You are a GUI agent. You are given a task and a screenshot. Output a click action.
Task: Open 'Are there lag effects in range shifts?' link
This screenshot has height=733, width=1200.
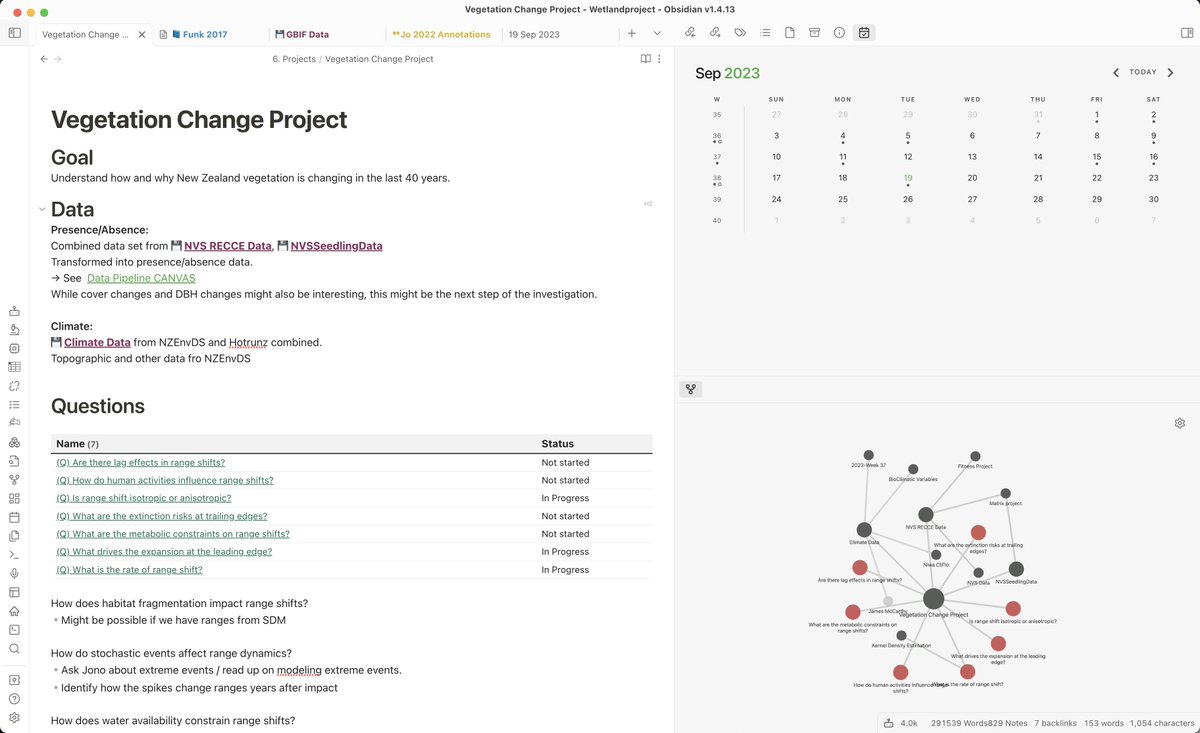pyautogui.click(x=140, y=463)
